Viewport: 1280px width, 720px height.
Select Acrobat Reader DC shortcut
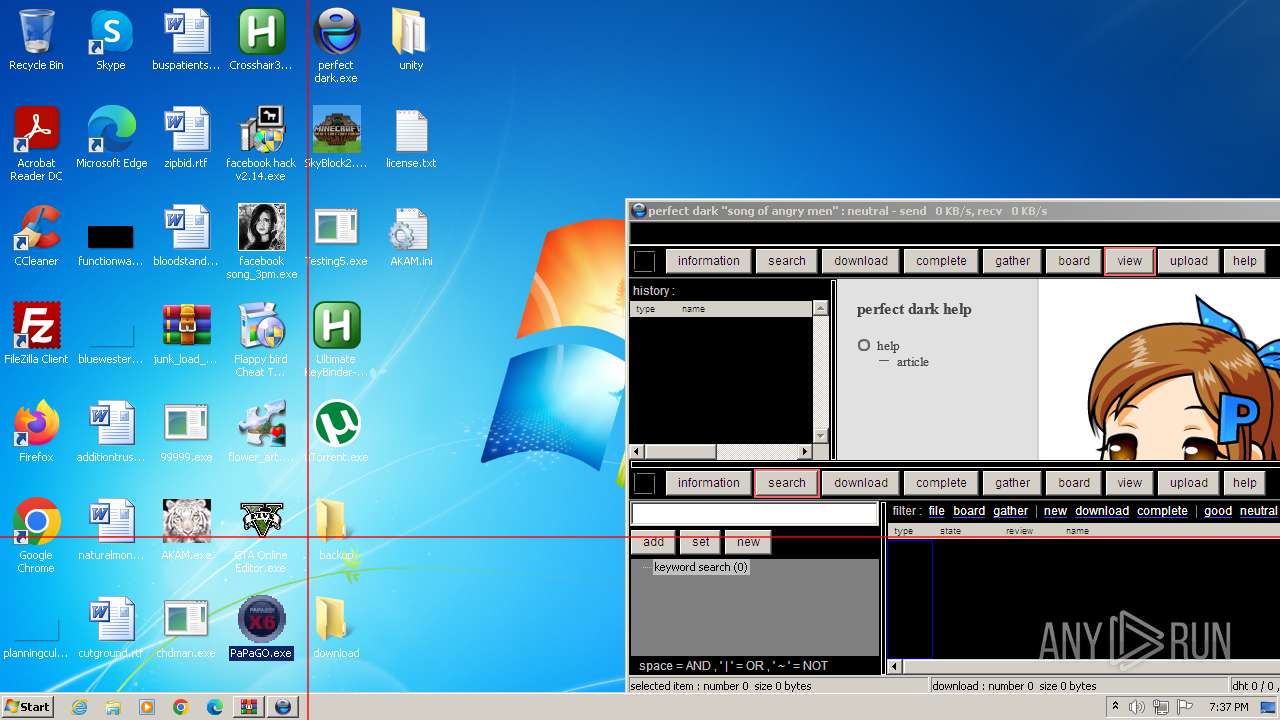(36, 144)
